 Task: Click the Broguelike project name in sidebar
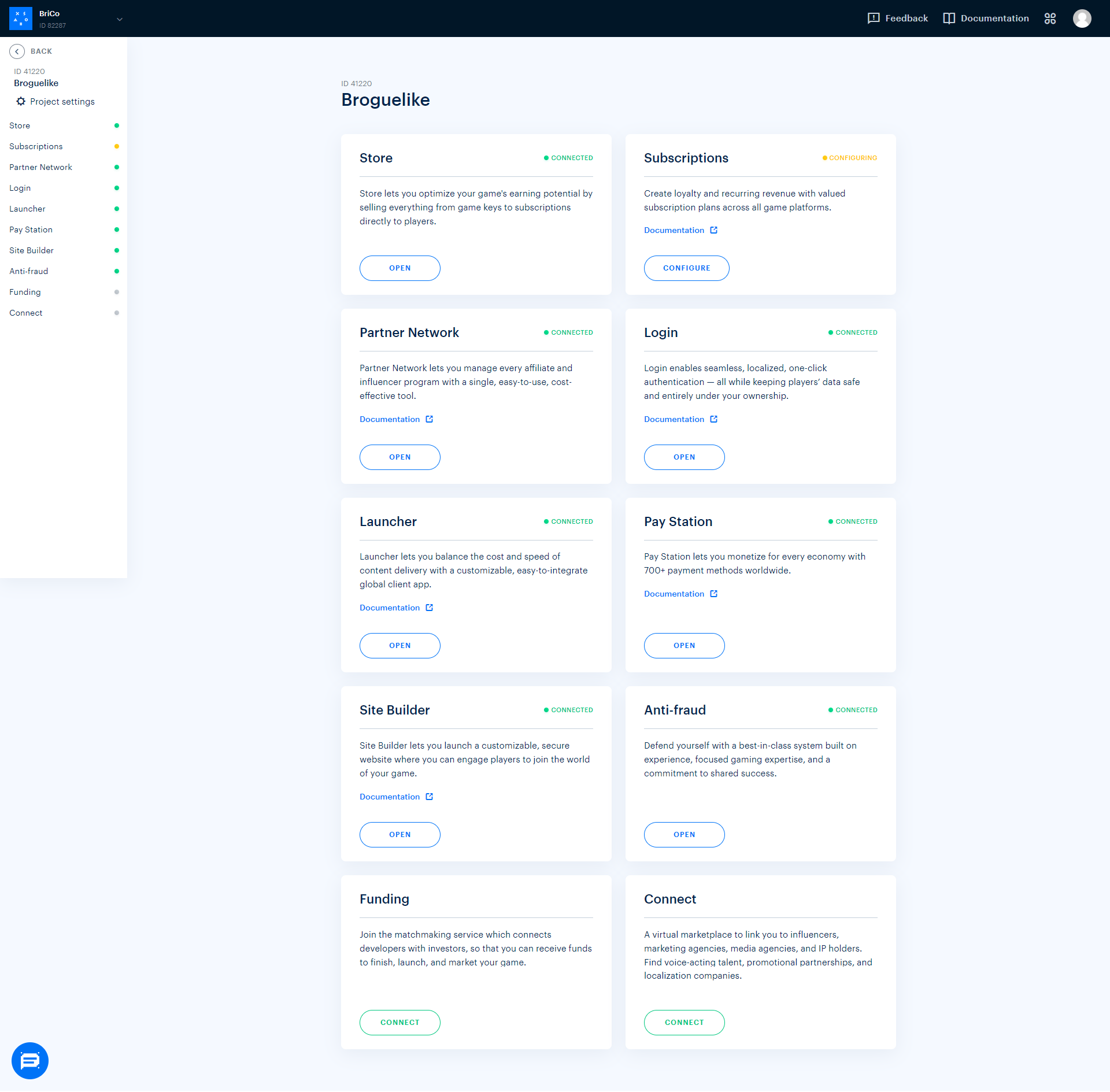pyautogui.click(x=36, y=83)
